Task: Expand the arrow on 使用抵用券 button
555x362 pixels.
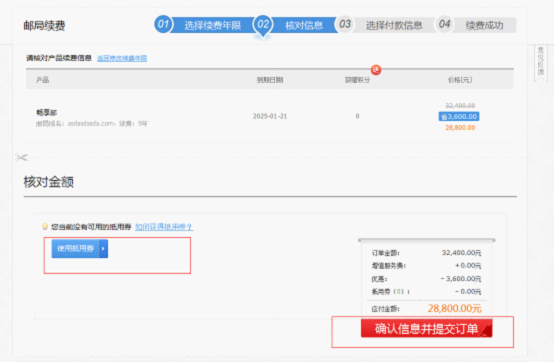Action: coord(103,248)
